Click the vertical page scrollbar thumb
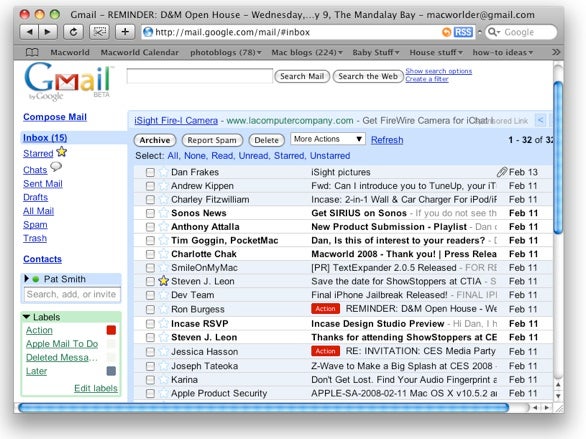This screenshot has height=439, width=586. point(558,157)
